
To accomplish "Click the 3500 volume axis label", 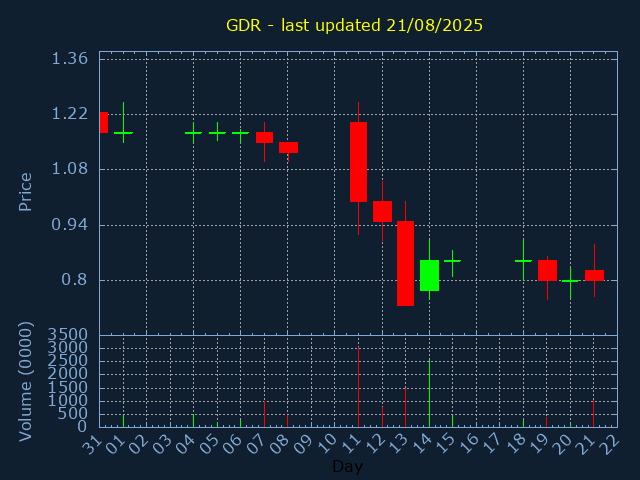I will (x=68, y=335).
